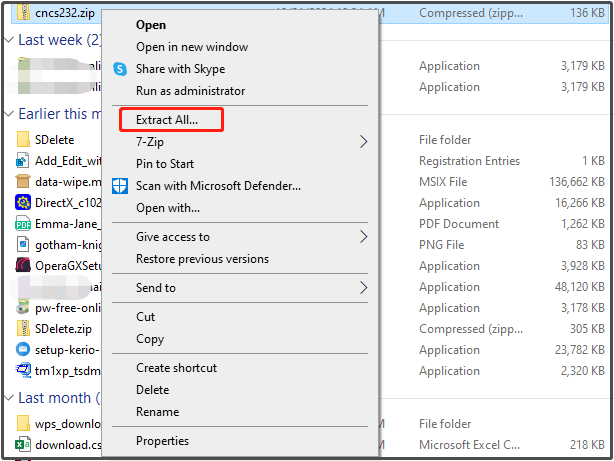The height and width of the screenshot is (461, 614).
Task: Click the 136,662 KB size cell
Action: point(577,182)
